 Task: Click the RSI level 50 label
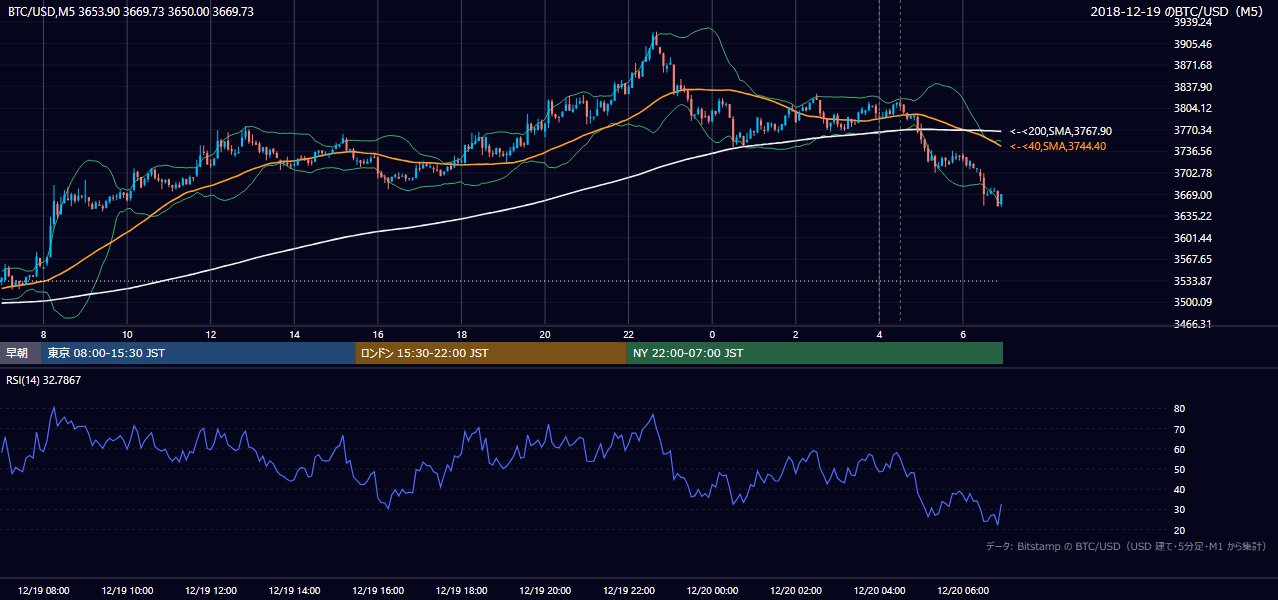1179,469
